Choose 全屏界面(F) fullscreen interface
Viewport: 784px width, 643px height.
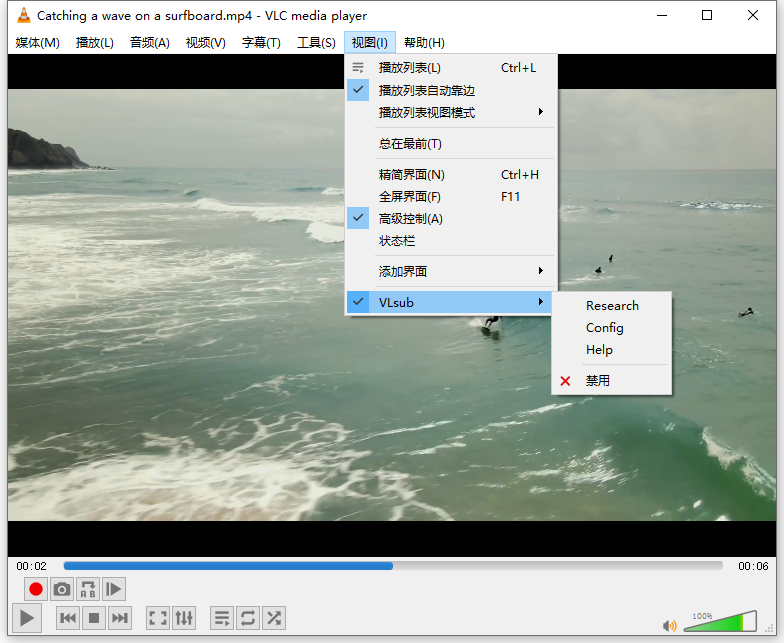pyautogui.click(x=450, y=196)
